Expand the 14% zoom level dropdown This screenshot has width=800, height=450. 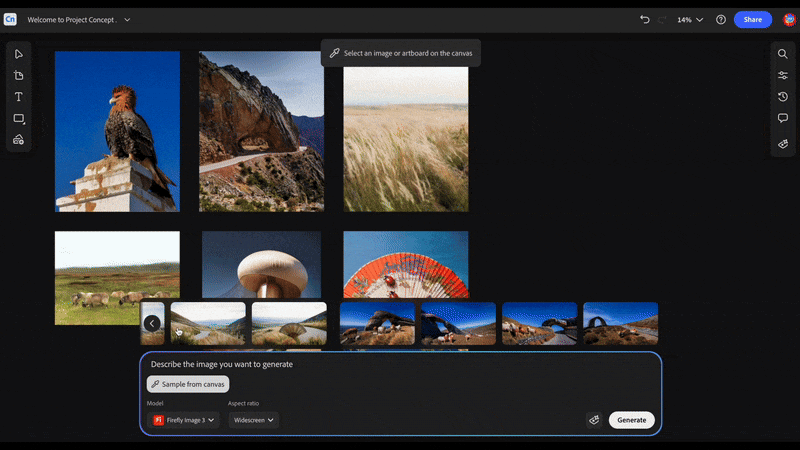(x=689, y=20)
